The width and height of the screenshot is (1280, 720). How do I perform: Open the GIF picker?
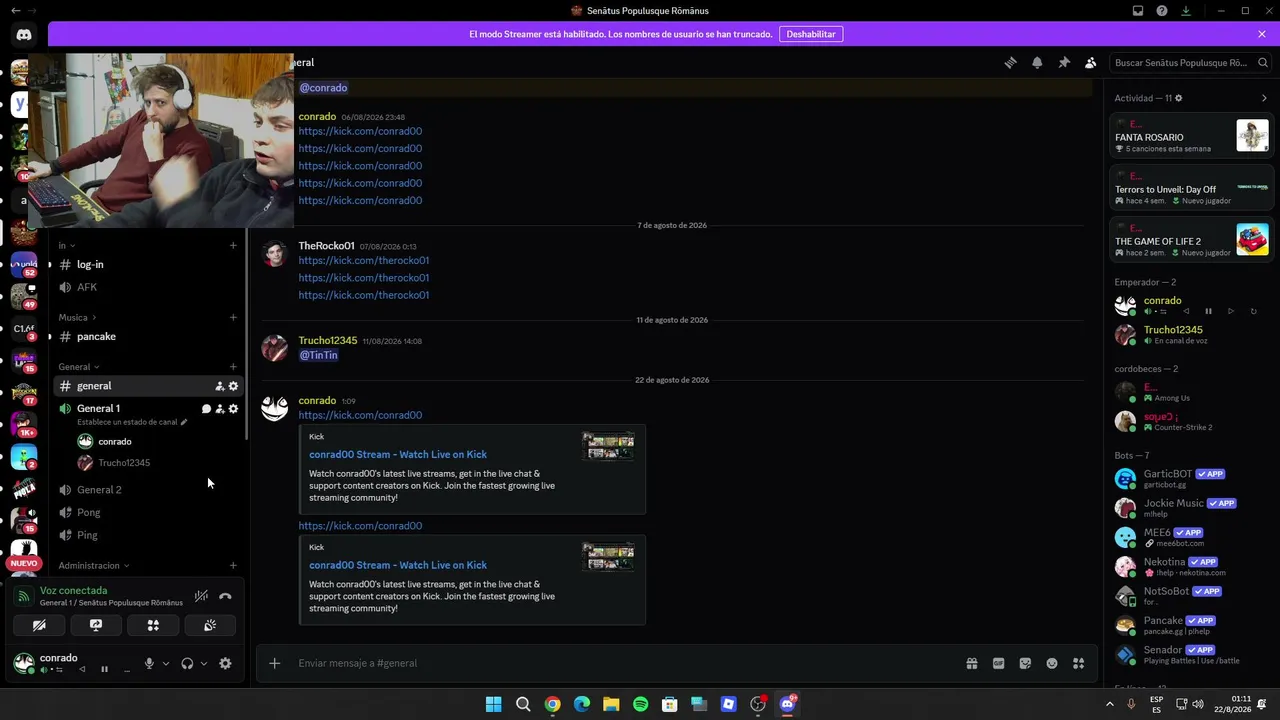point(998,663)
